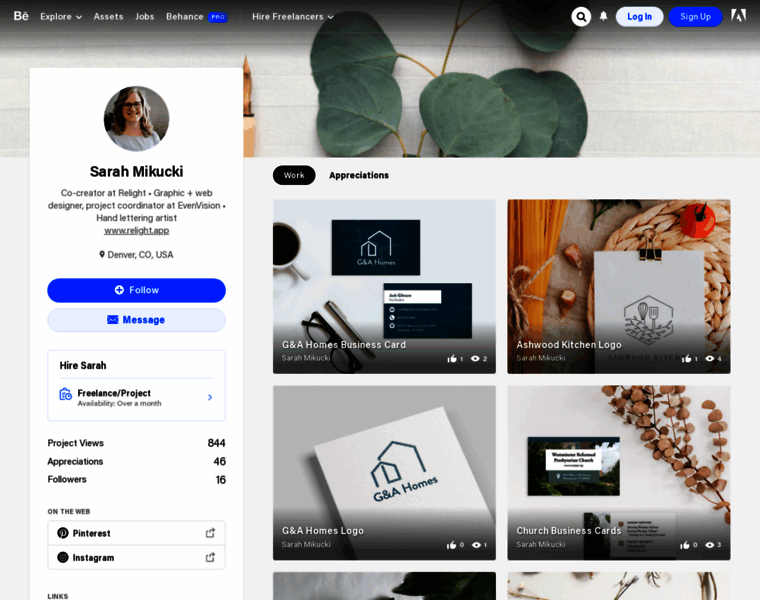The height and width of the screenshot is (600, 760).
Task: Click the location pin icon by Denver
Action: pos(102,254)
